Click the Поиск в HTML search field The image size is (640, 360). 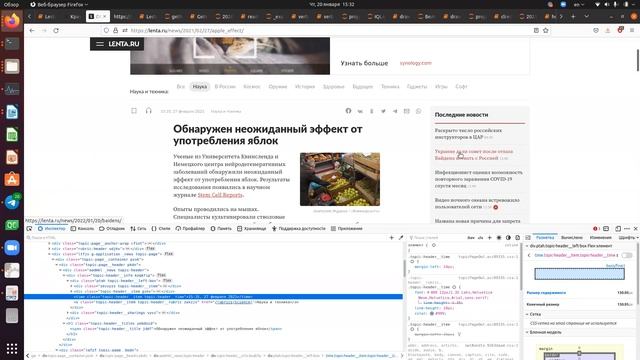point(206,238)
